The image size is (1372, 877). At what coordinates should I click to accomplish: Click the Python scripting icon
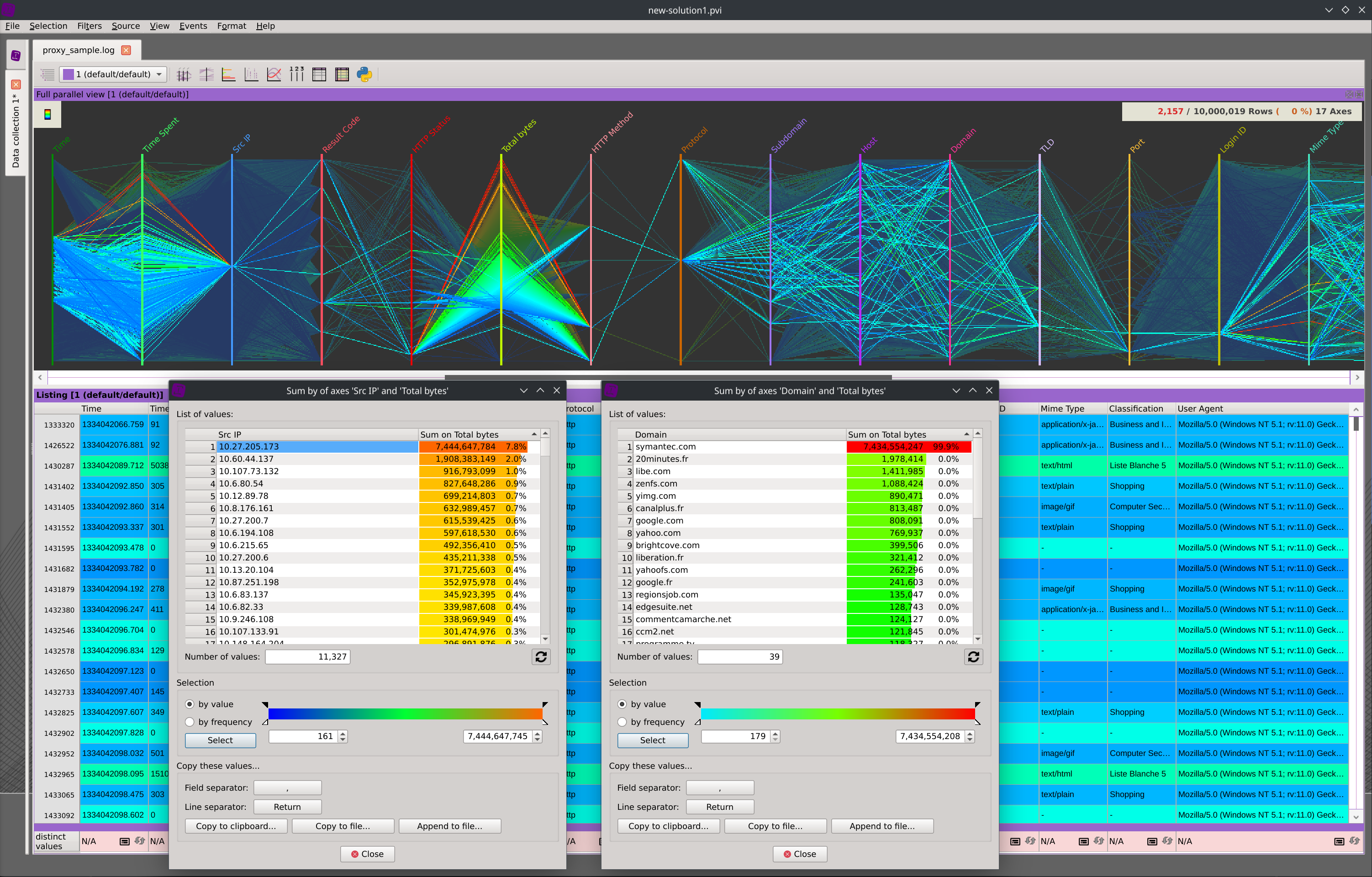click(x=364, y=74)
